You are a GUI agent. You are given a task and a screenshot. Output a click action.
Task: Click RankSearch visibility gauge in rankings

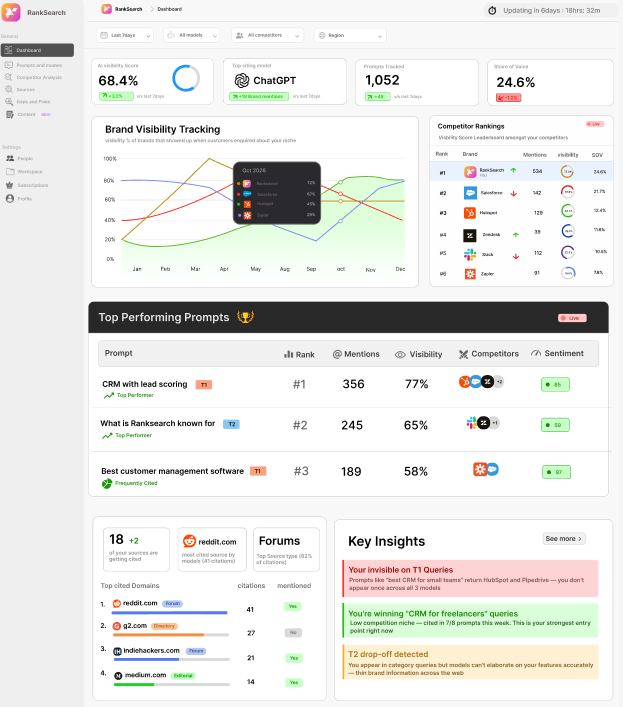(x=567, y=171)
